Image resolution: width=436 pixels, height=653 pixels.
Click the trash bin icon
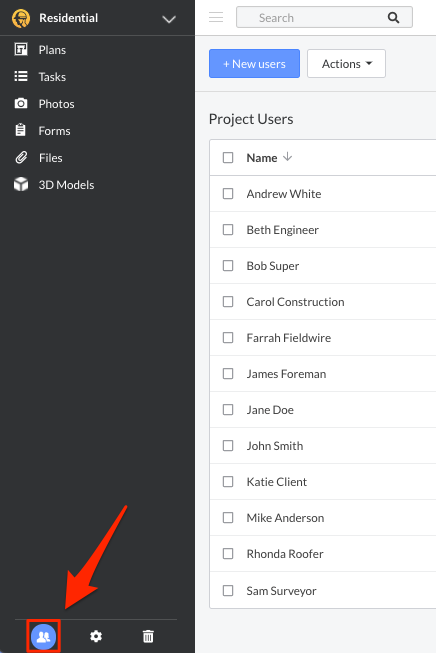point(148,636)
